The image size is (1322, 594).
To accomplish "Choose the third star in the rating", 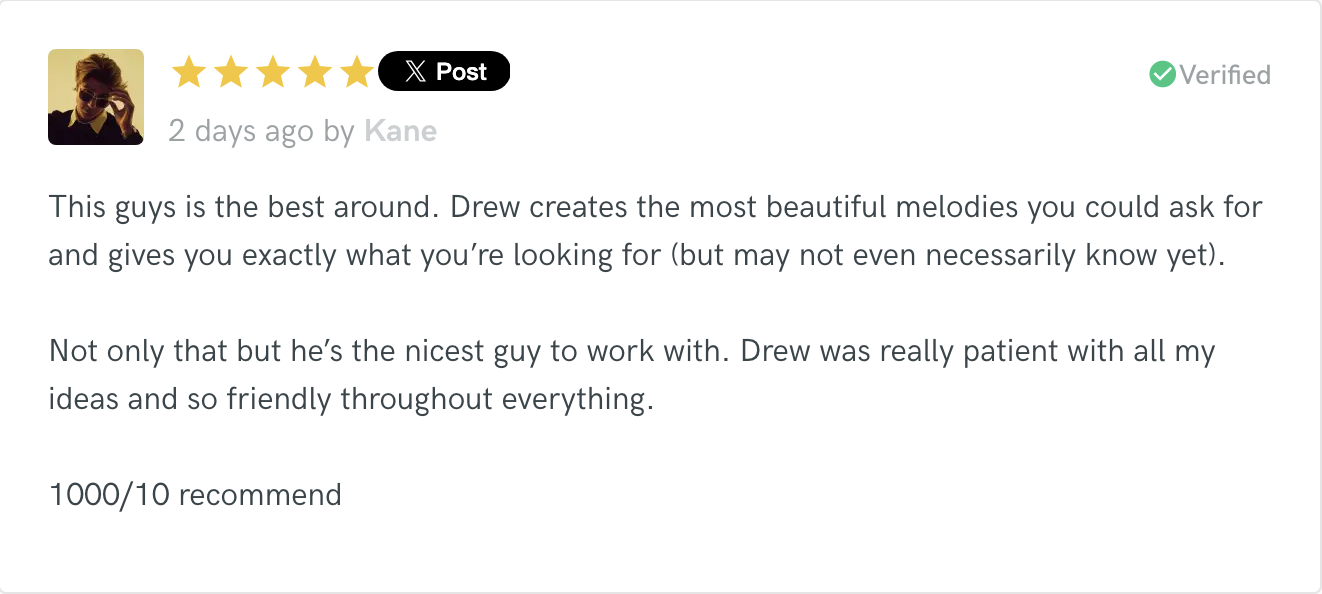I will [x=273, y=72].
